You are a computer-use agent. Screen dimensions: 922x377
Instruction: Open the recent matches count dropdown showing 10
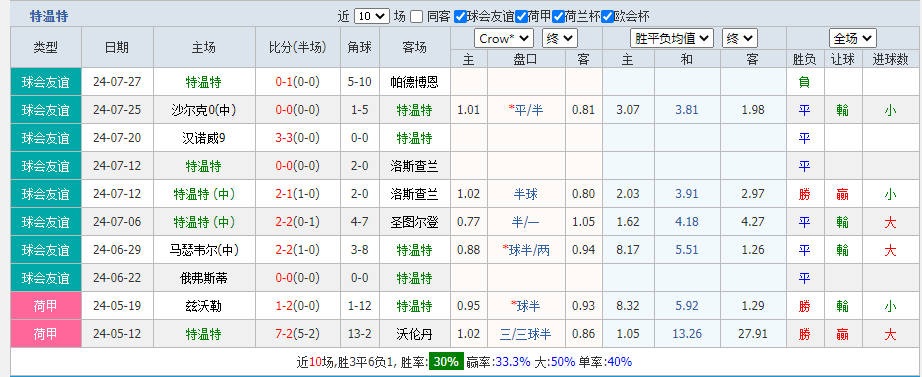click(x=372, y=16)
